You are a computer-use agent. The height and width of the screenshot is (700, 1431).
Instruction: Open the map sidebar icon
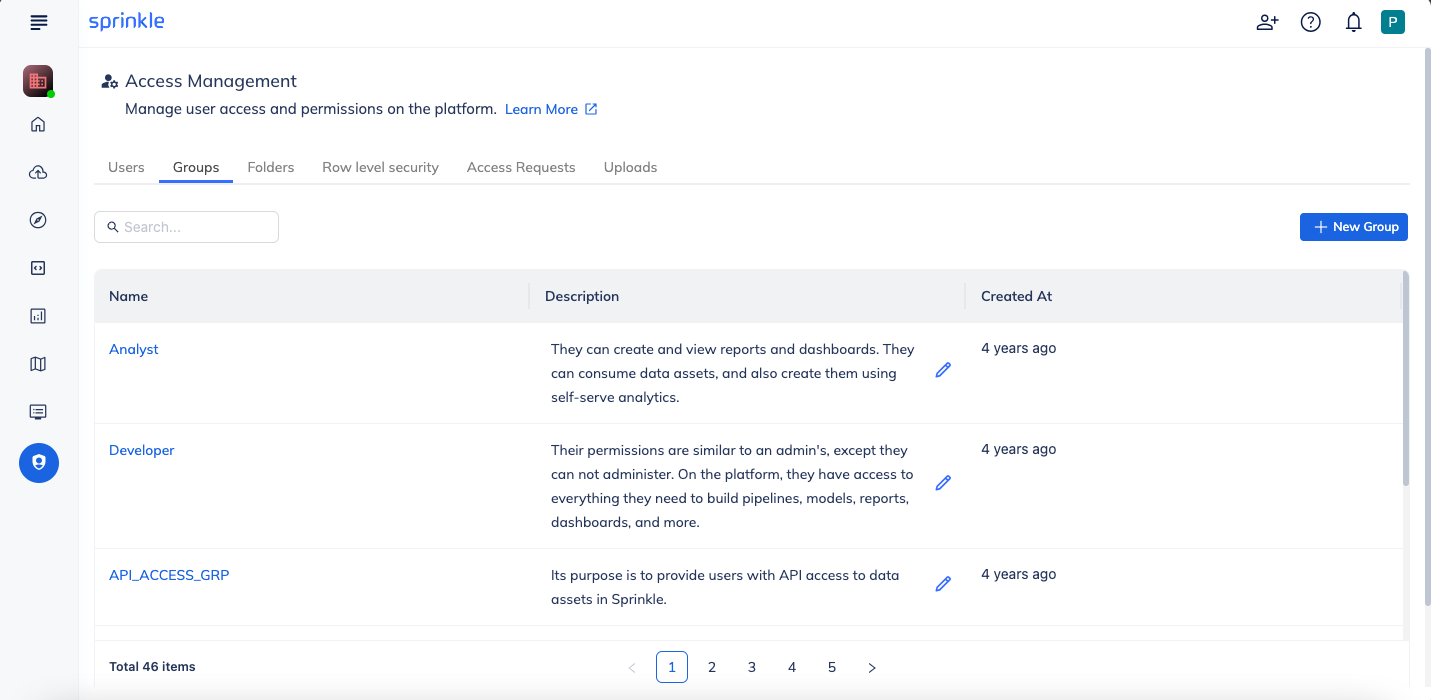click(38, 364)
